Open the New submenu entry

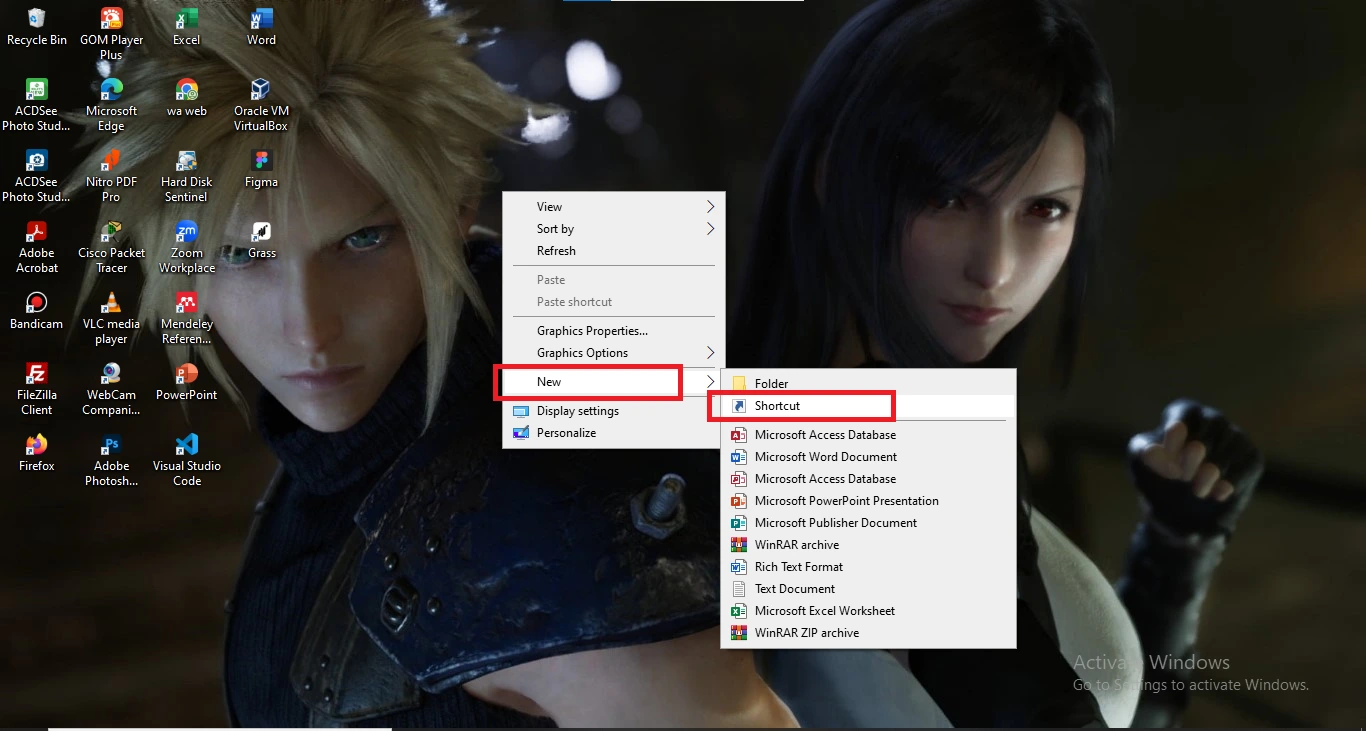point(614,382)
